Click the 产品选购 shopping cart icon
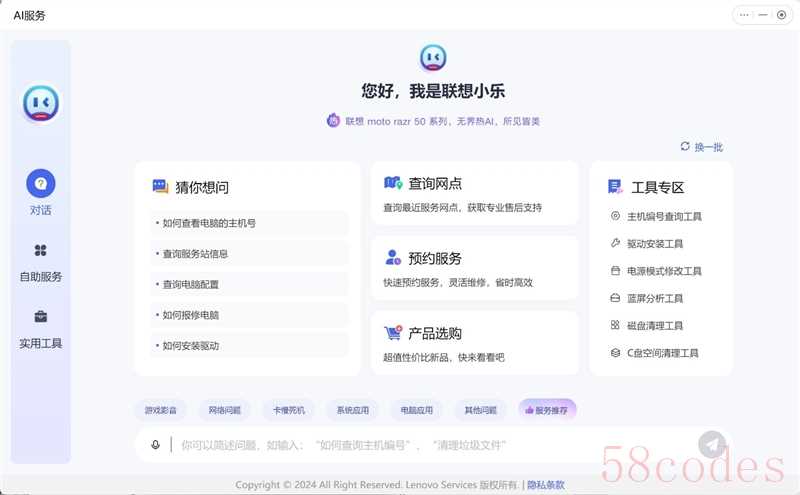The height and width of the screenshot is (495, 800). click(393, 333)
